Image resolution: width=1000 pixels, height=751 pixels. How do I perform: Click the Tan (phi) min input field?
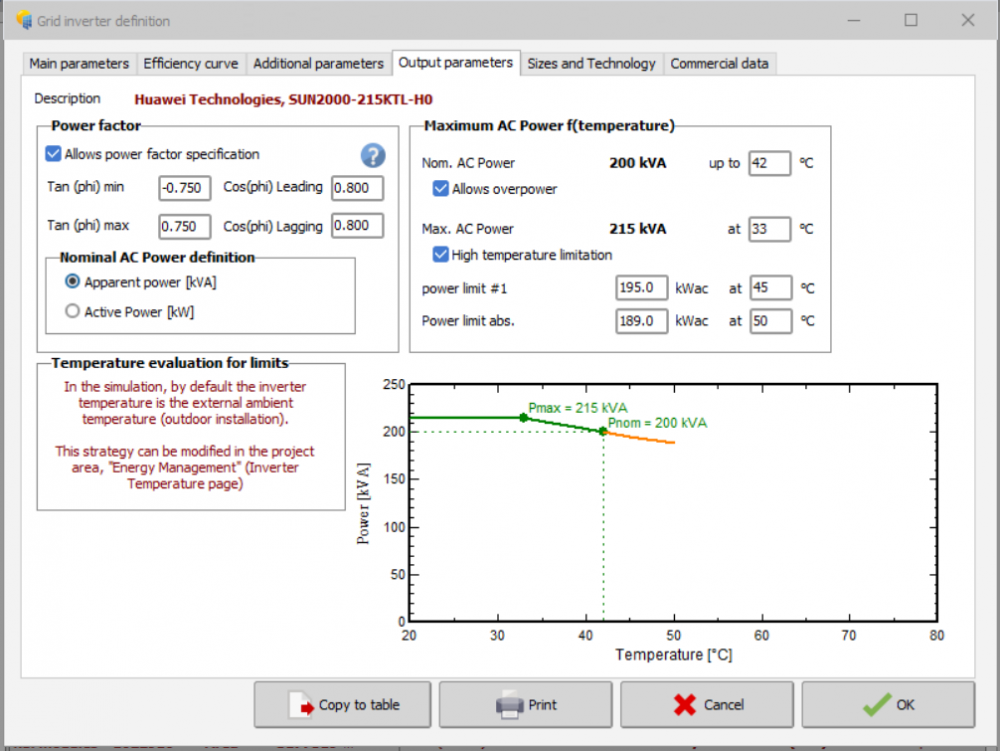coord(184,188)
